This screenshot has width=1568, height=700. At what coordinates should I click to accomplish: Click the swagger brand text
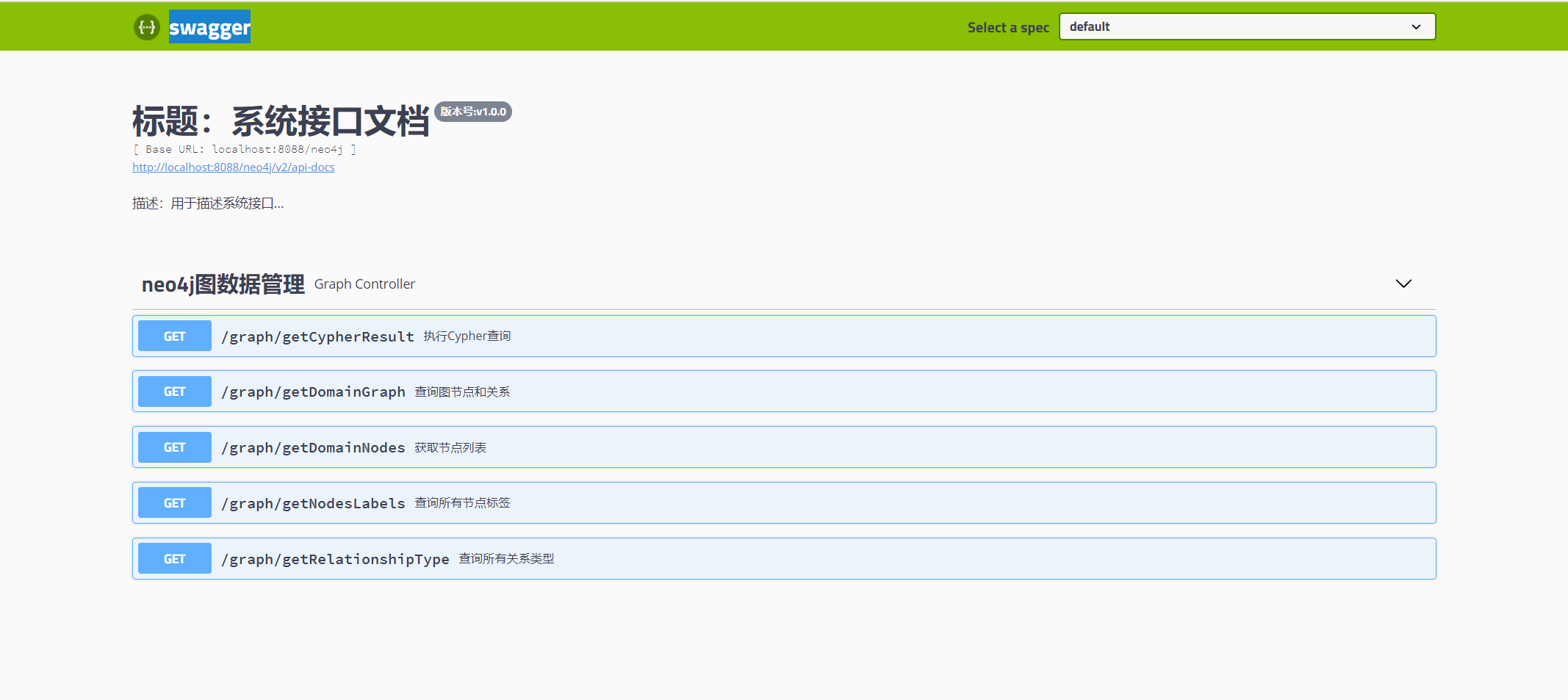[209, 27]
